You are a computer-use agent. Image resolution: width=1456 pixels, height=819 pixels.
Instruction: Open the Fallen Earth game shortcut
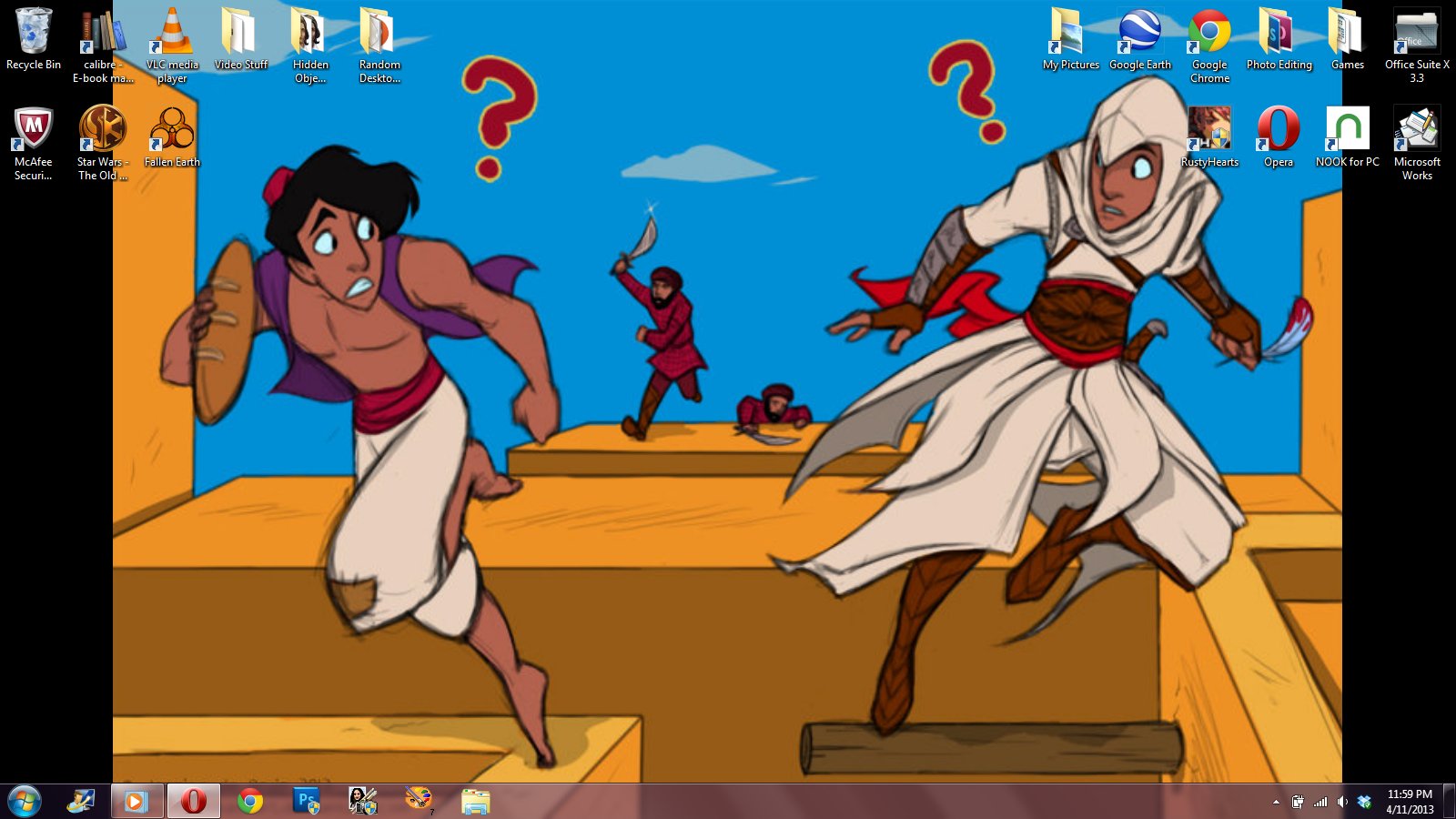172,130
